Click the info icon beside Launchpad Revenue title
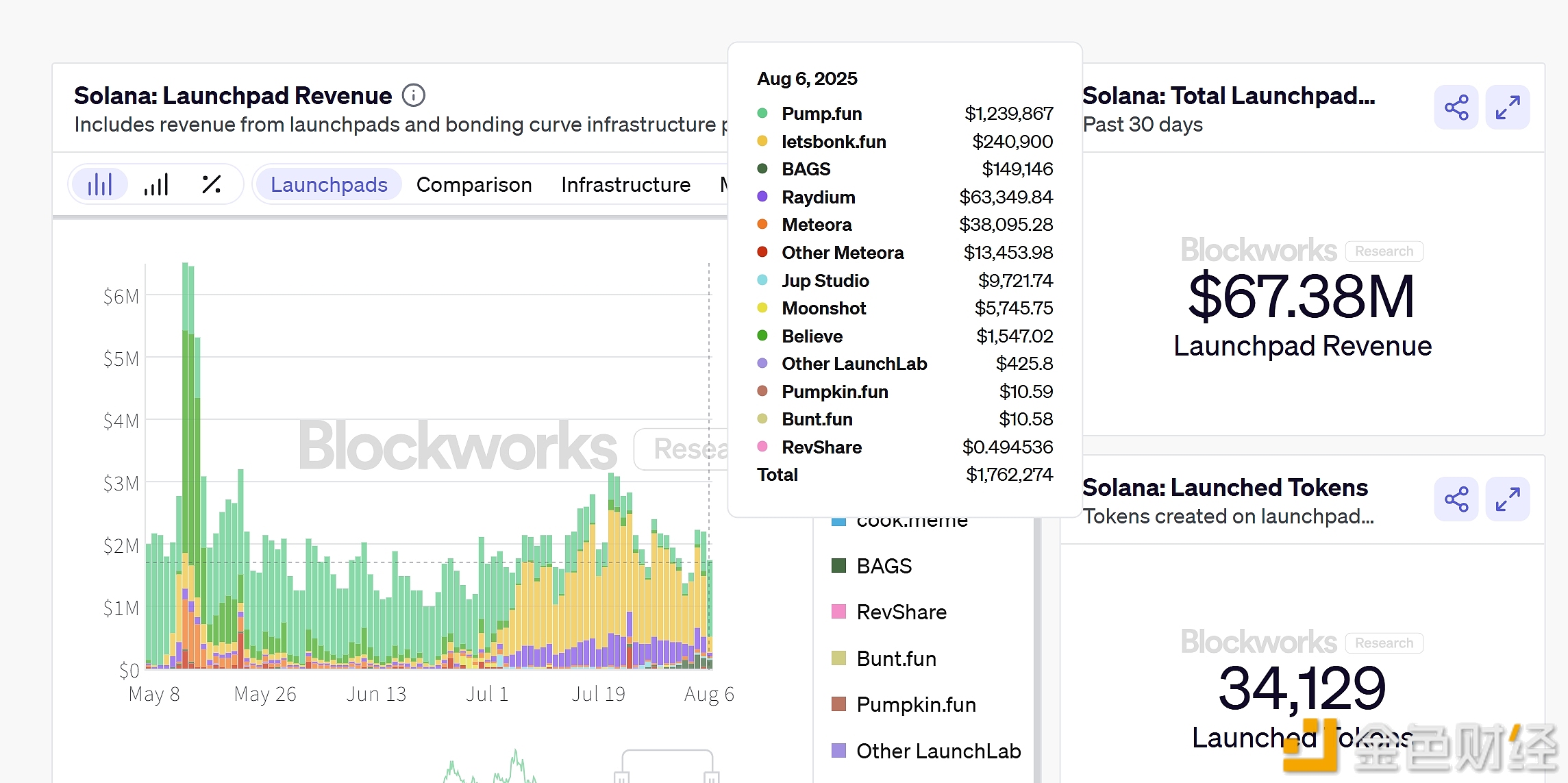Viewport: 1568px width, 783px height. click(413, 95)
